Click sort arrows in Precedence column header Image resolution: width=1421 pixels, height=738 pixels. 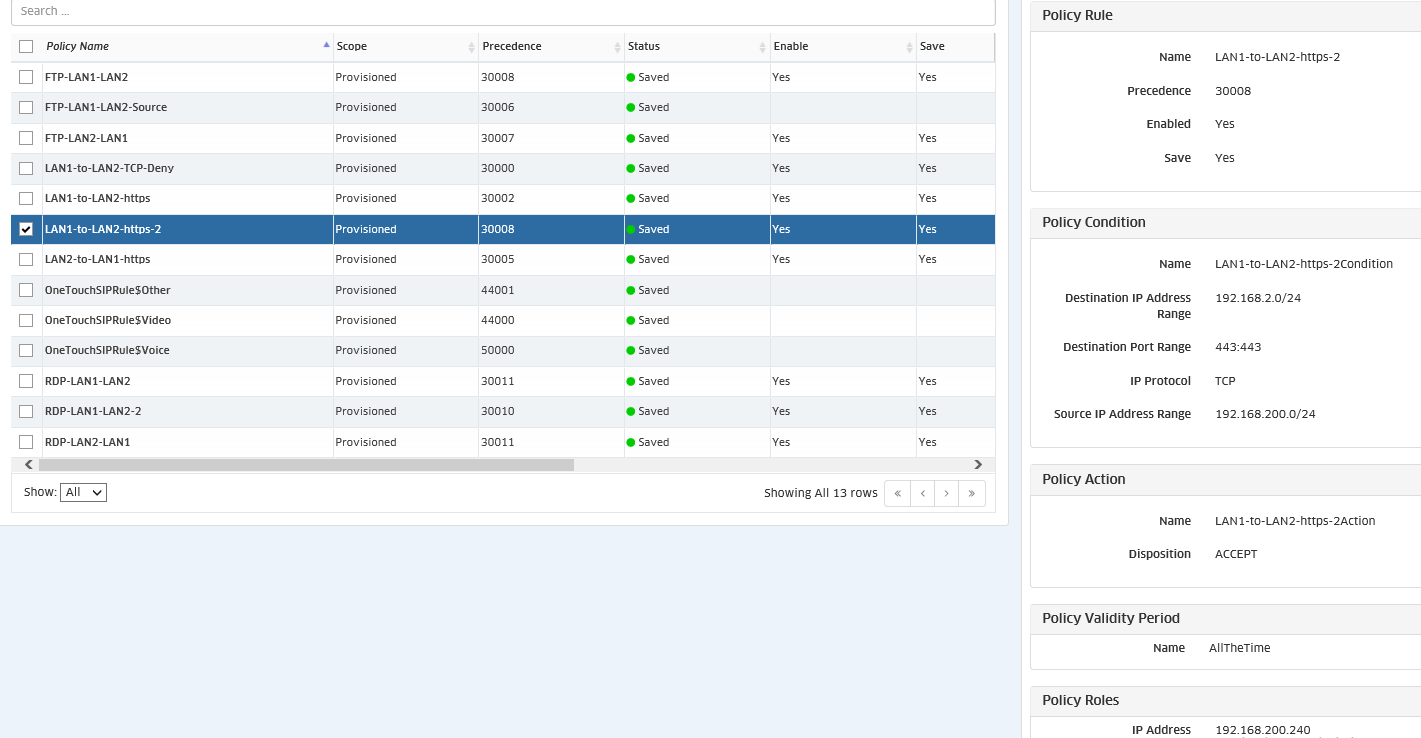pyautogui.click(x=617, y=47)
